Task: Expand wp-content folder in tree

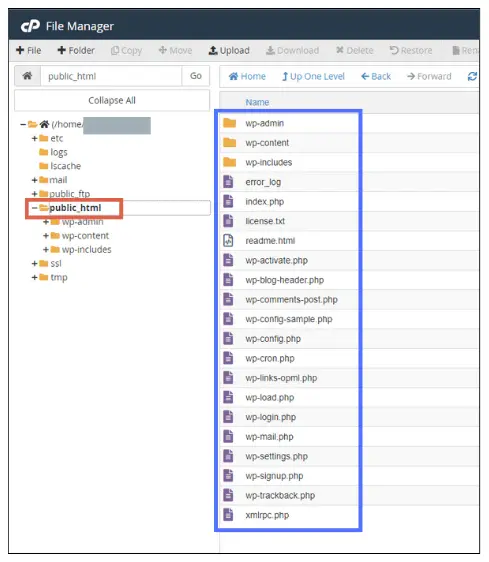Action: (x=46, y=236)
